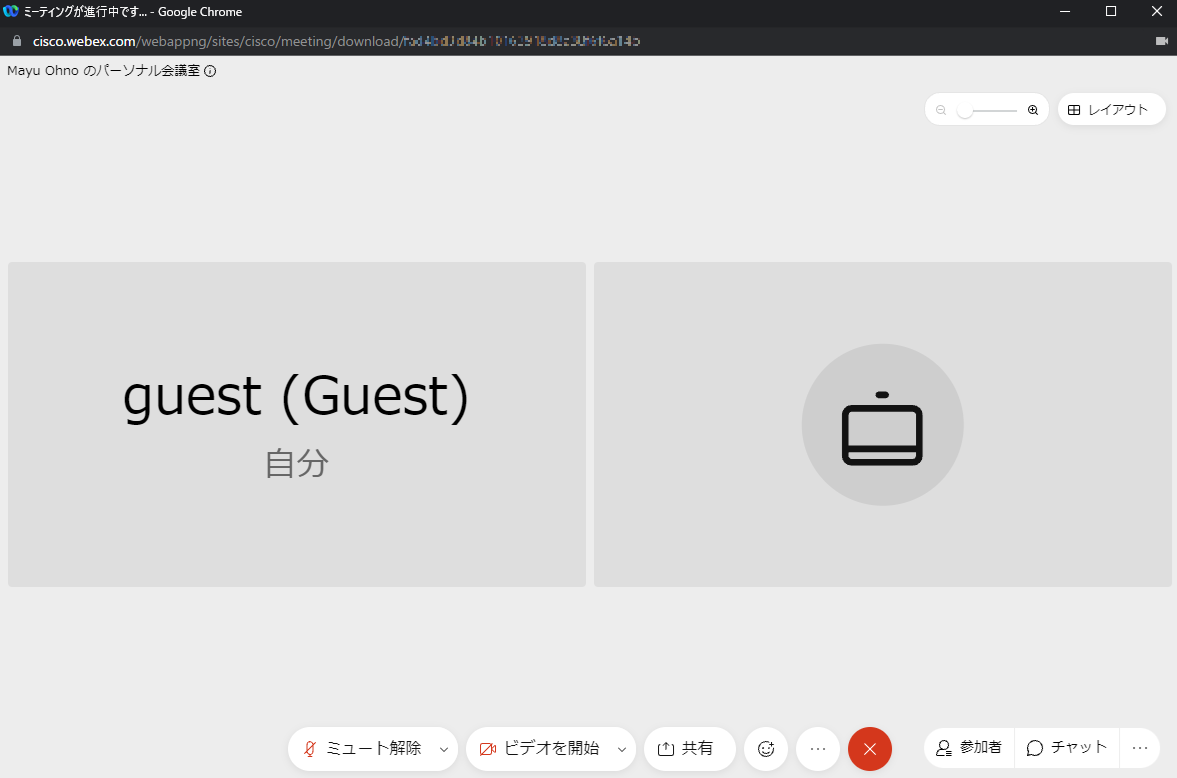This screenshot has height=778, width=1177.
Task: Click the zoom in magnifier icon
Action: click(1033, 110)
